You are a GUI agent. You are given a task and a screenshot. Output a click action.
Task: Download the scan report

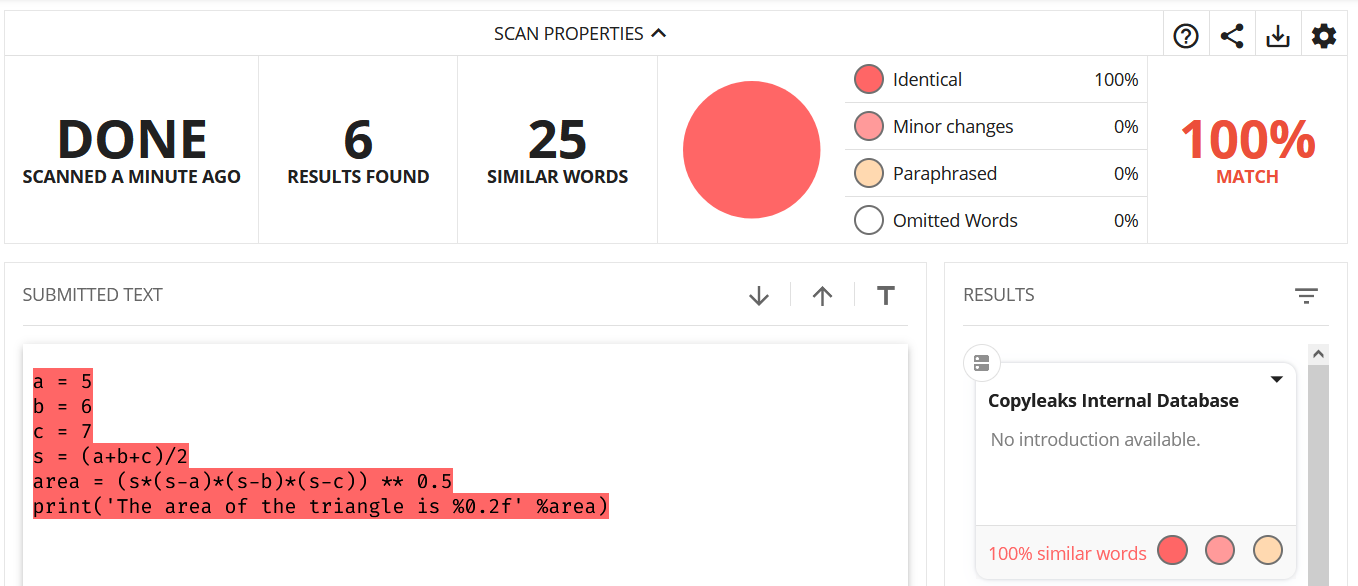coord(1278,37)
